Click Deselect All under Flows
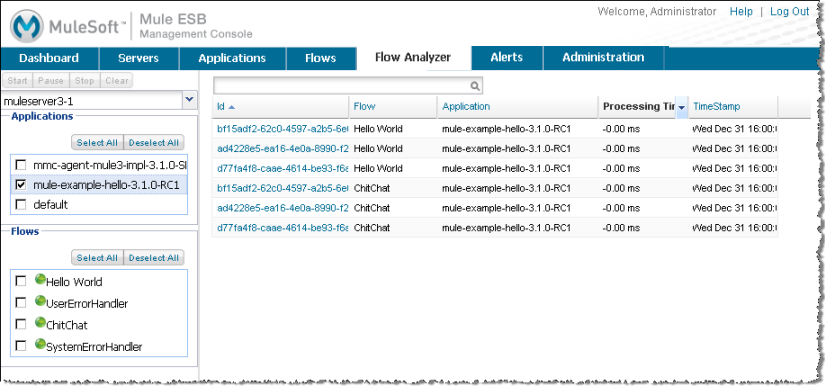 coord(154,258)
